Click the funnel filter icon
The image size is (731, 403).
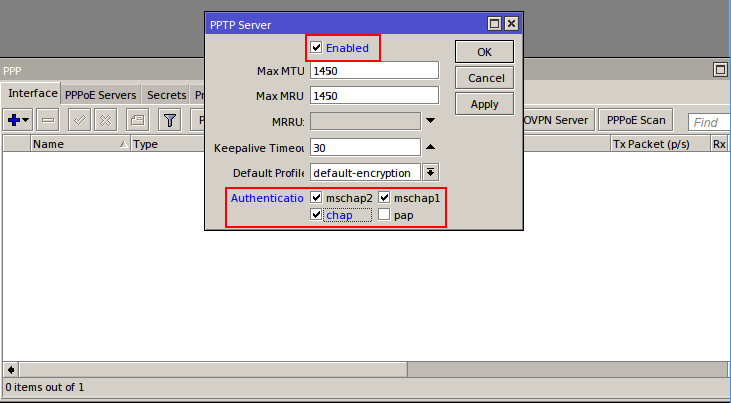point(170,121)
